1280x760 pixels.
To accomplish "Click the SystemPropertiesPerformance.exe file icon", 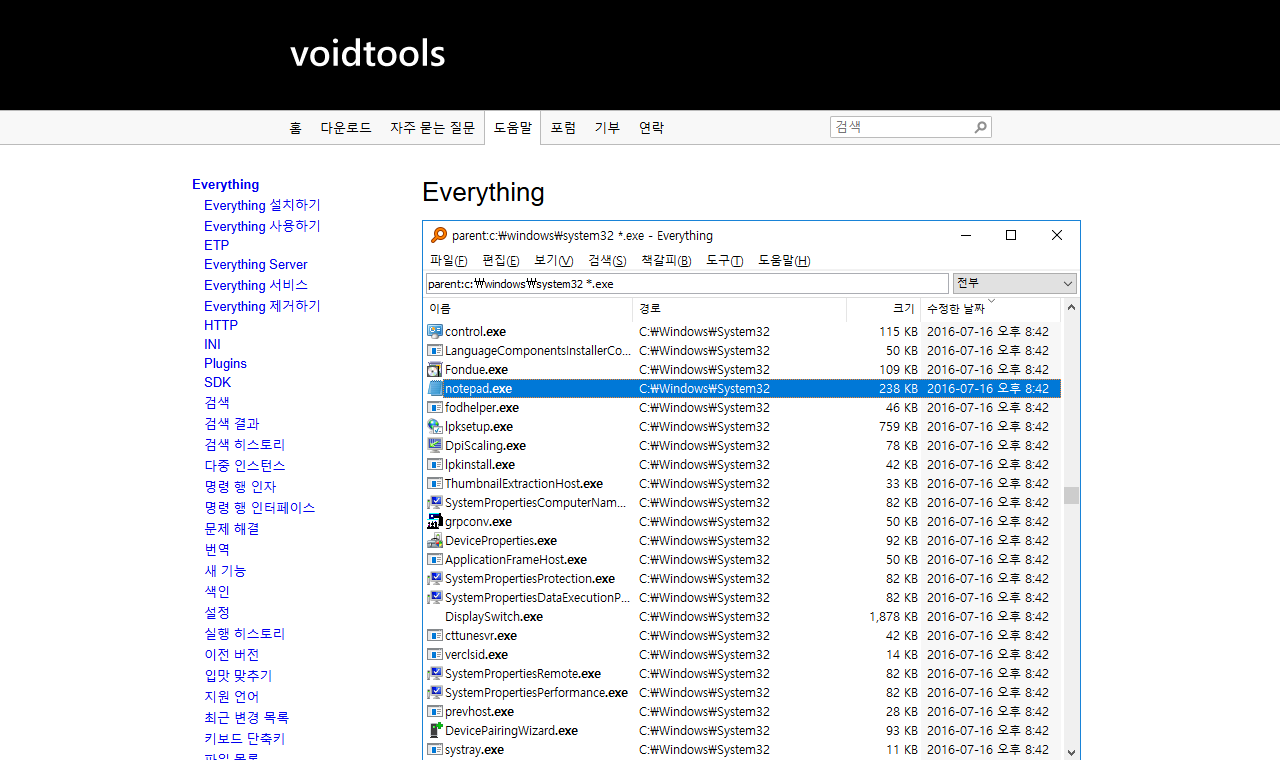I will click(x=435, y=692).
